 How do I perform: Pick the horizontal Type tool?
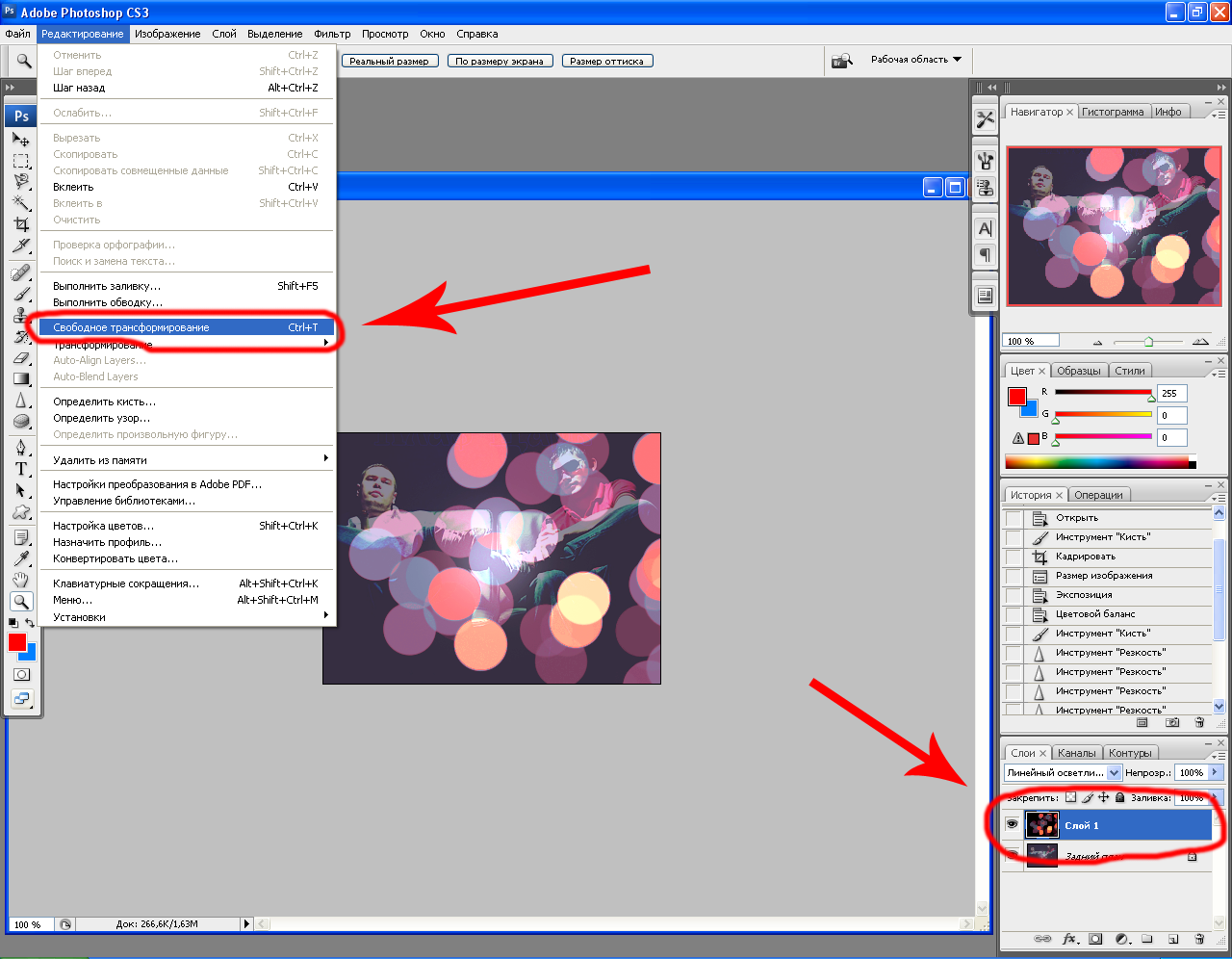point(21,469)
